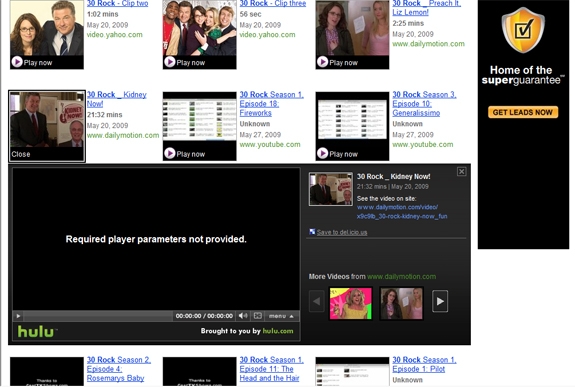Show next More Videos with right arrow
Viewport: 575px width, 387px height.
(x=440, y=301)
